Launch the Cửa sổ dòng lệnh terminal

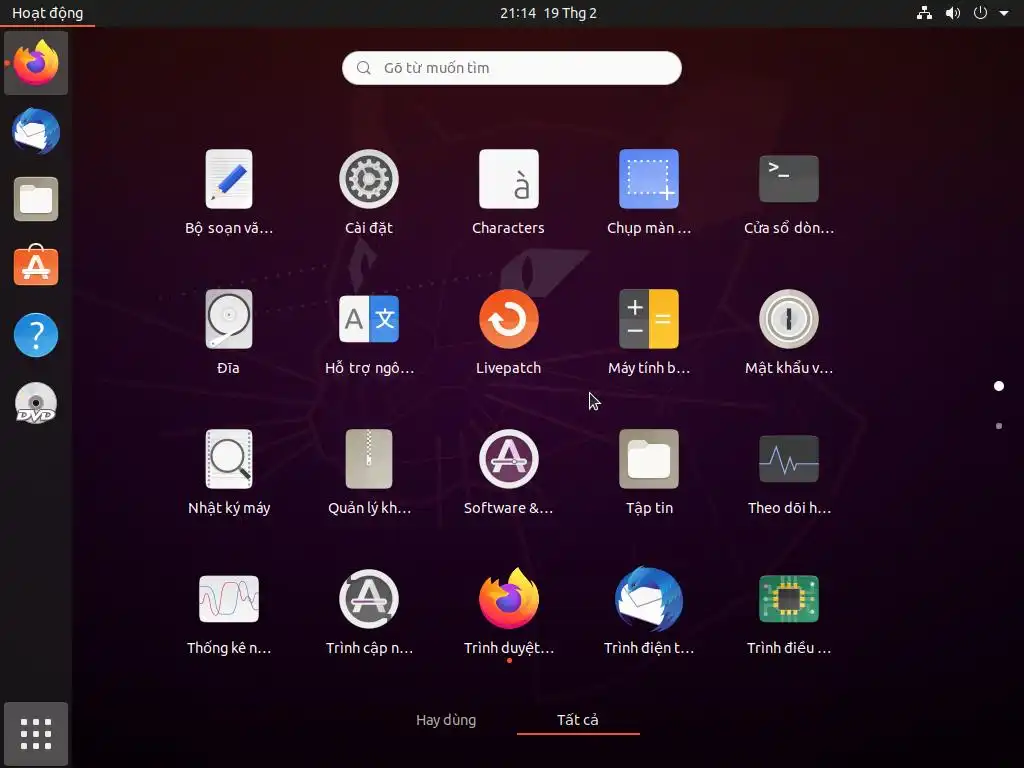(x=788, y=192)
